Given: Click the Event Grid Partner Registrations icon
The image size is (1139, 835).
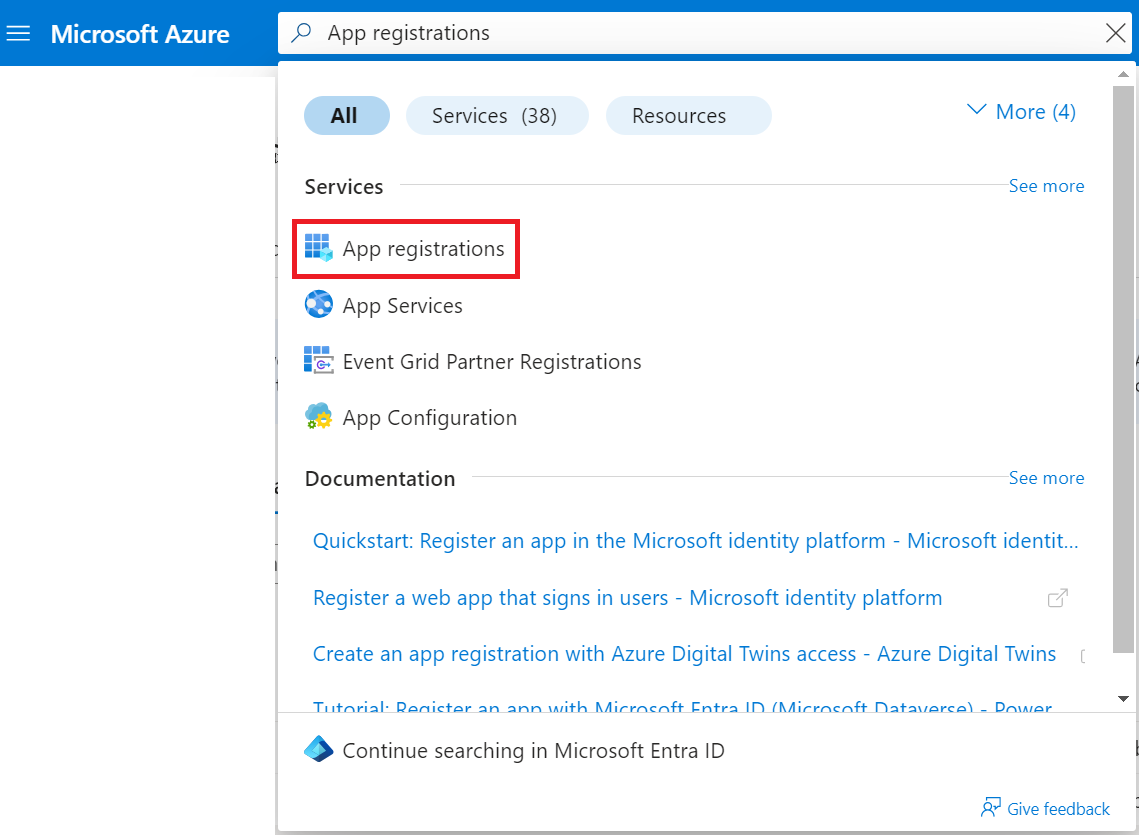Looking at the screenshot, I should 318,361.
